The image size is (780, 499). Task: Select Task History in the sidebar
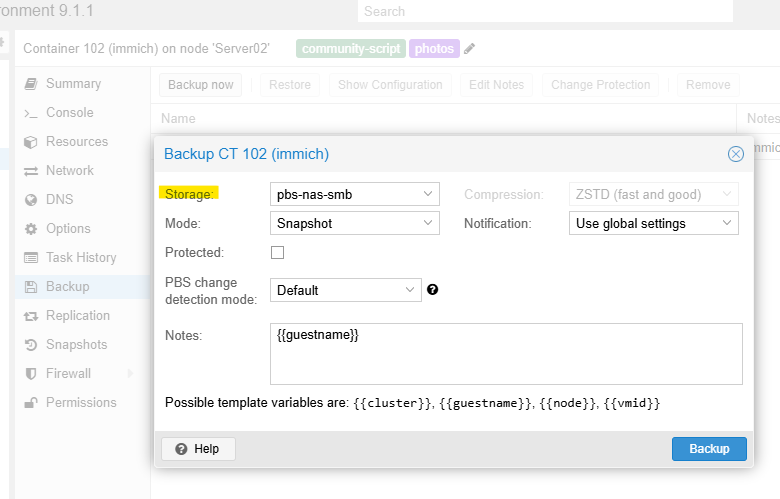[x=81, y=258]
